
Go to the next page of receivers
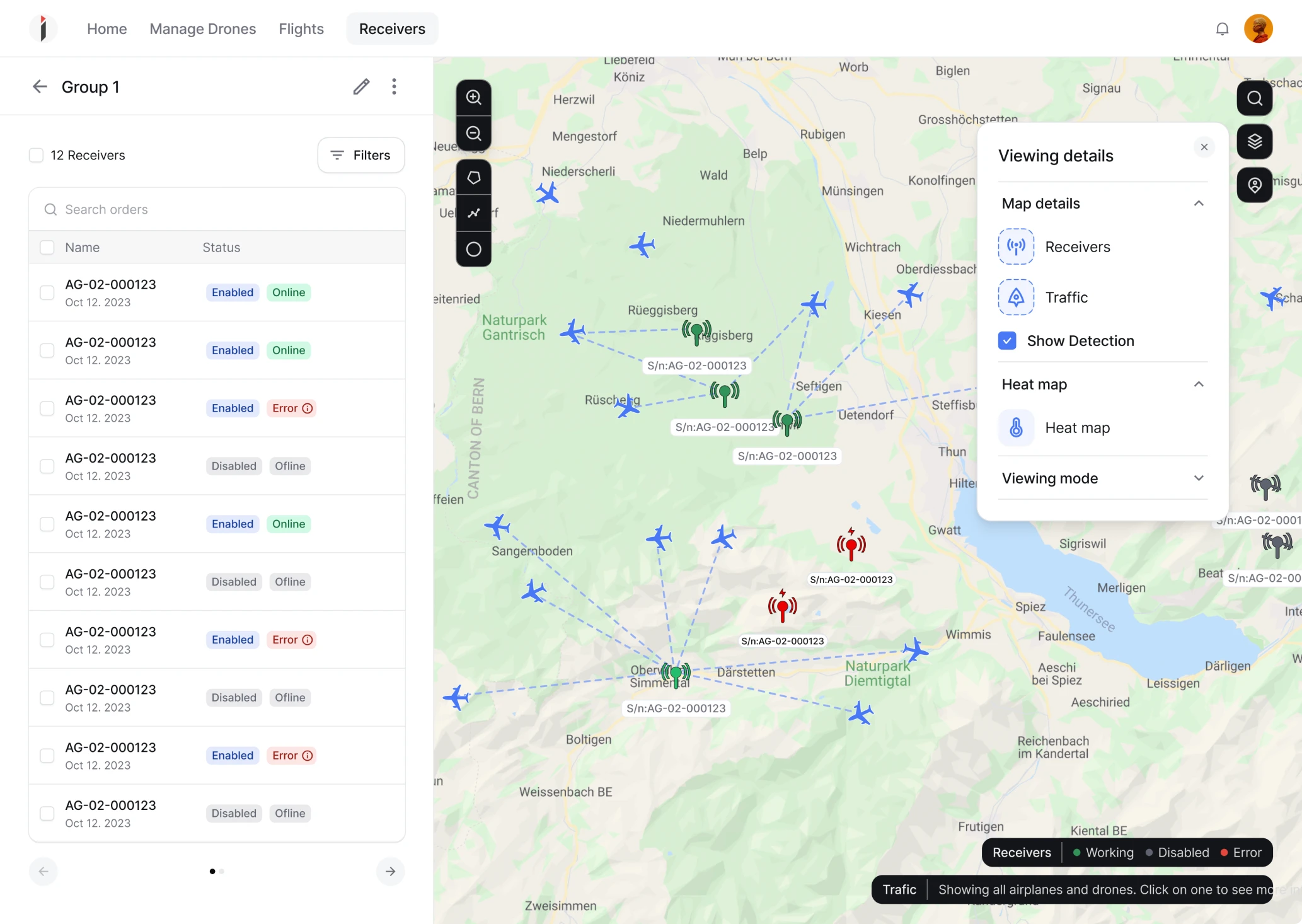(390, 871)
